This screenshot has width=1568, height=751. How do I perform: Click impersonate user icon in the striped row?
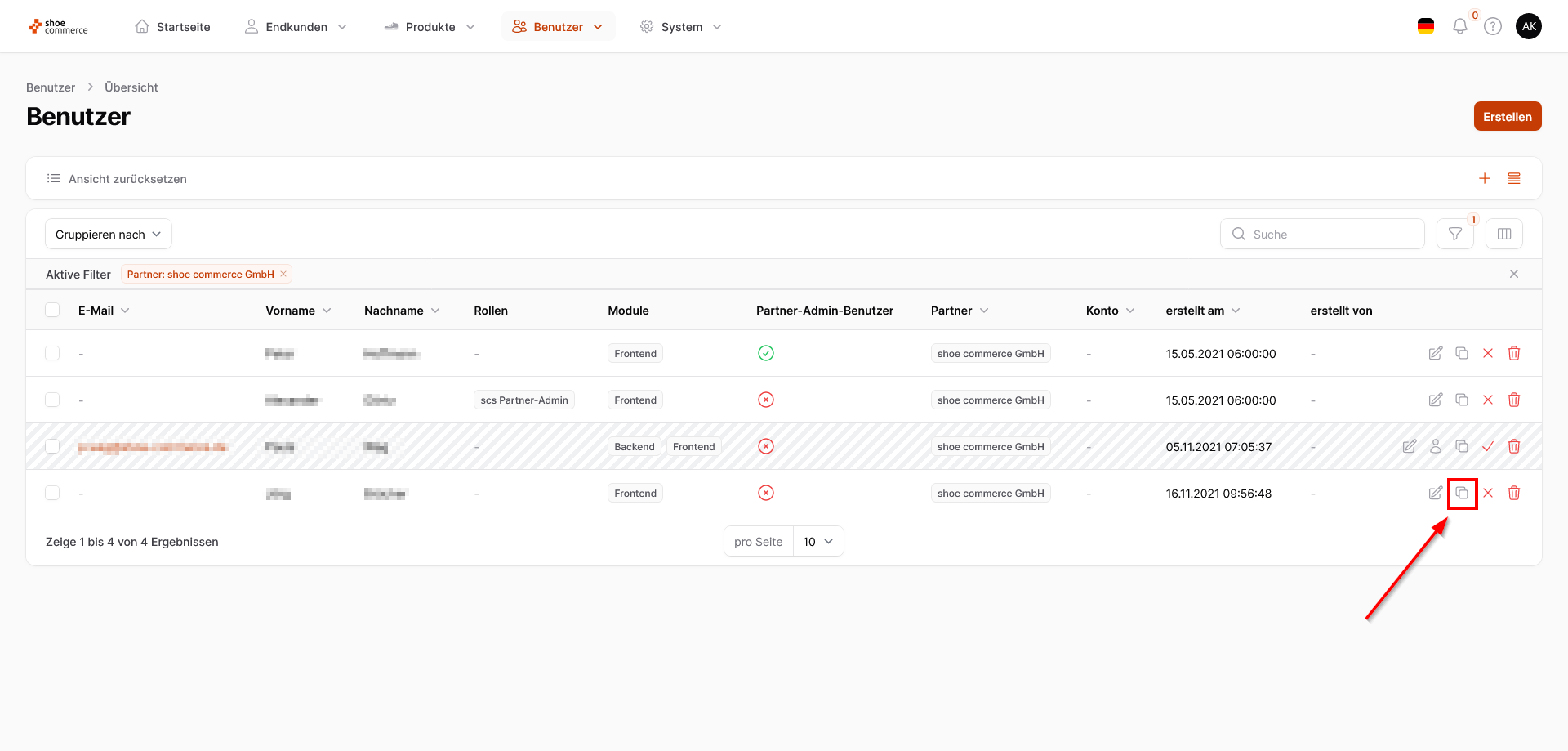1435,447
